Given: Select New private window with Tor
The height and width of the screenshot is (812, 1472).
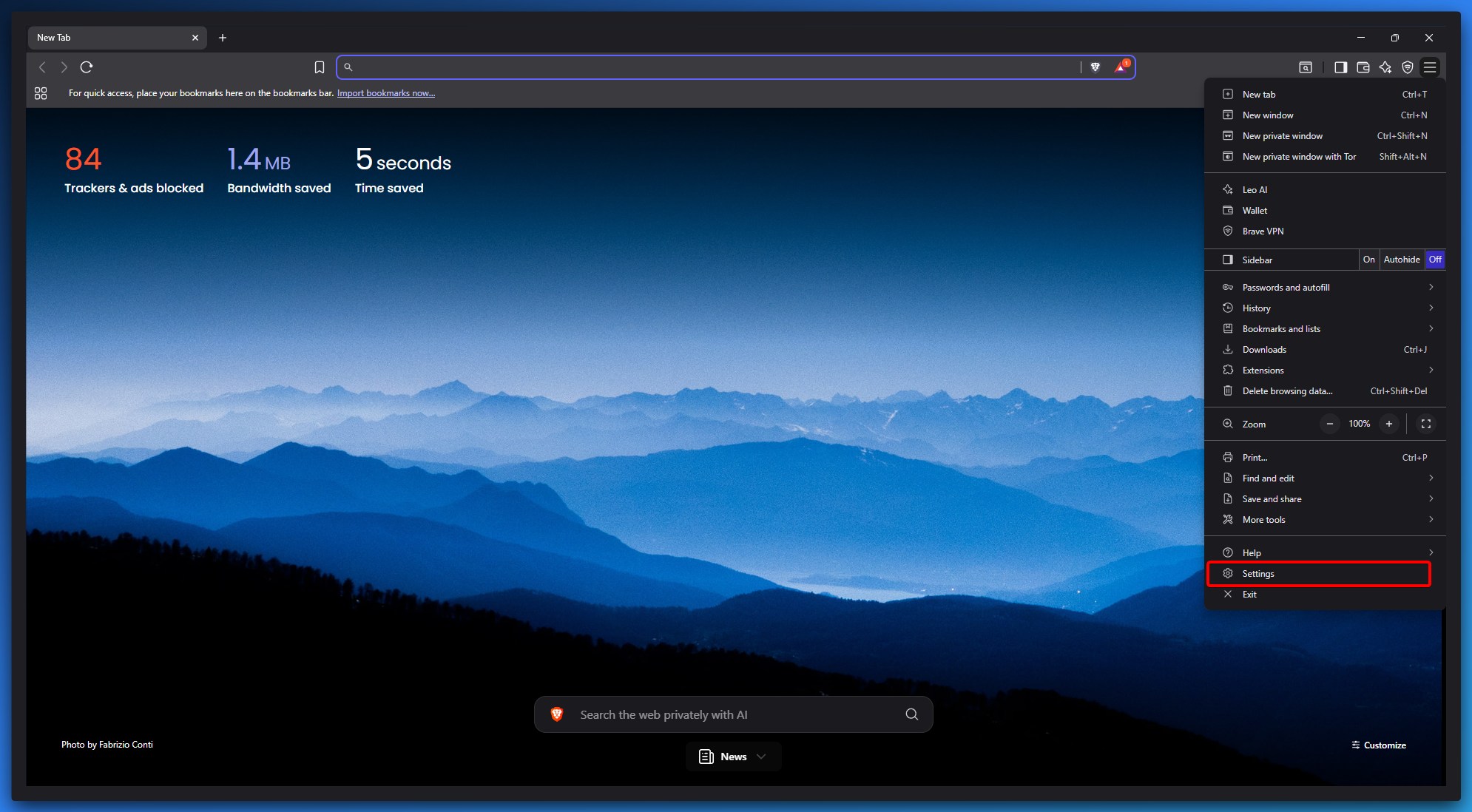Looking at the screenshot, I should click(x=1299, y=157).
